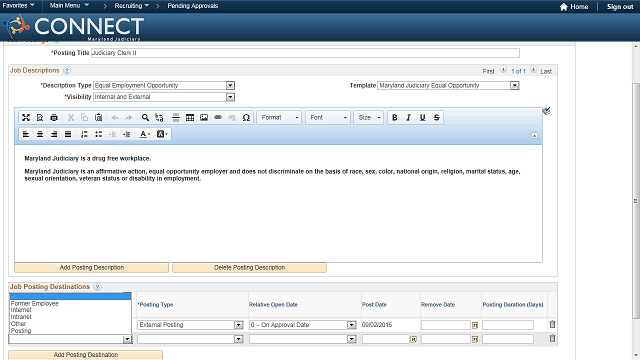Go to the Home page

[574, 7]
